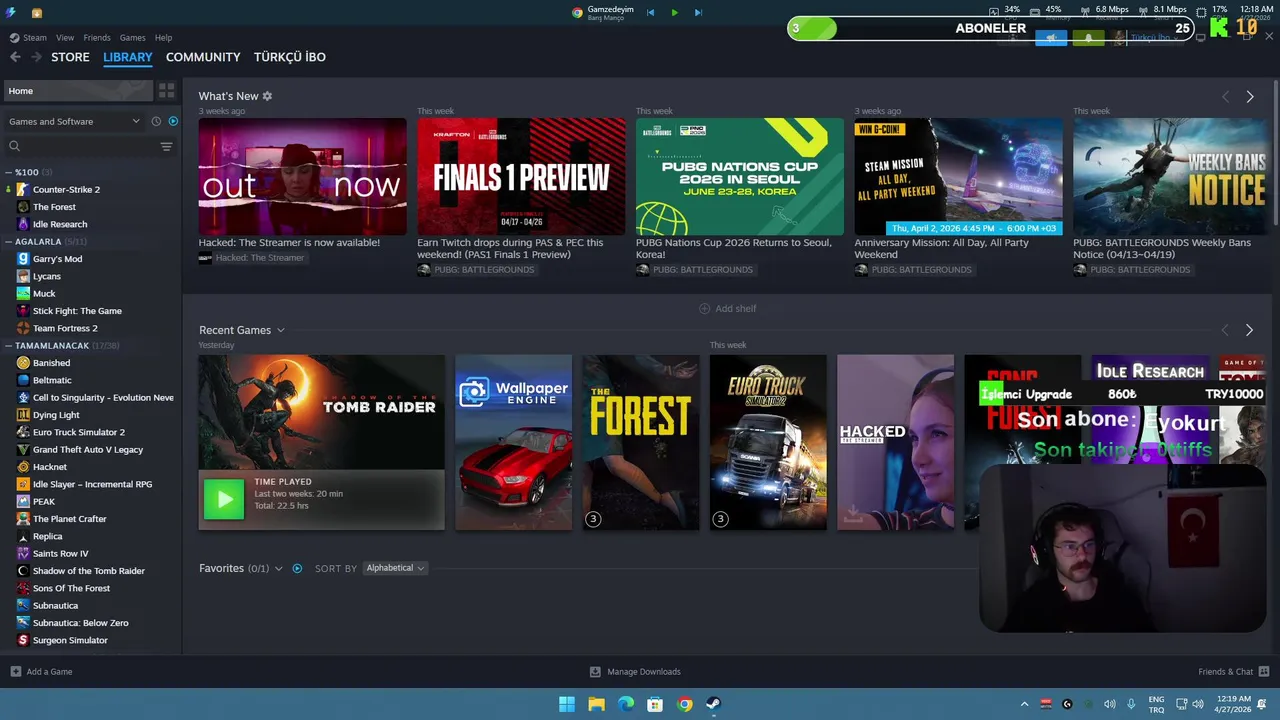Viewport: 1280px width, 720px height.
Task: Select Grand Theft Auto V Legacy
Action: (x=90, y=450)
